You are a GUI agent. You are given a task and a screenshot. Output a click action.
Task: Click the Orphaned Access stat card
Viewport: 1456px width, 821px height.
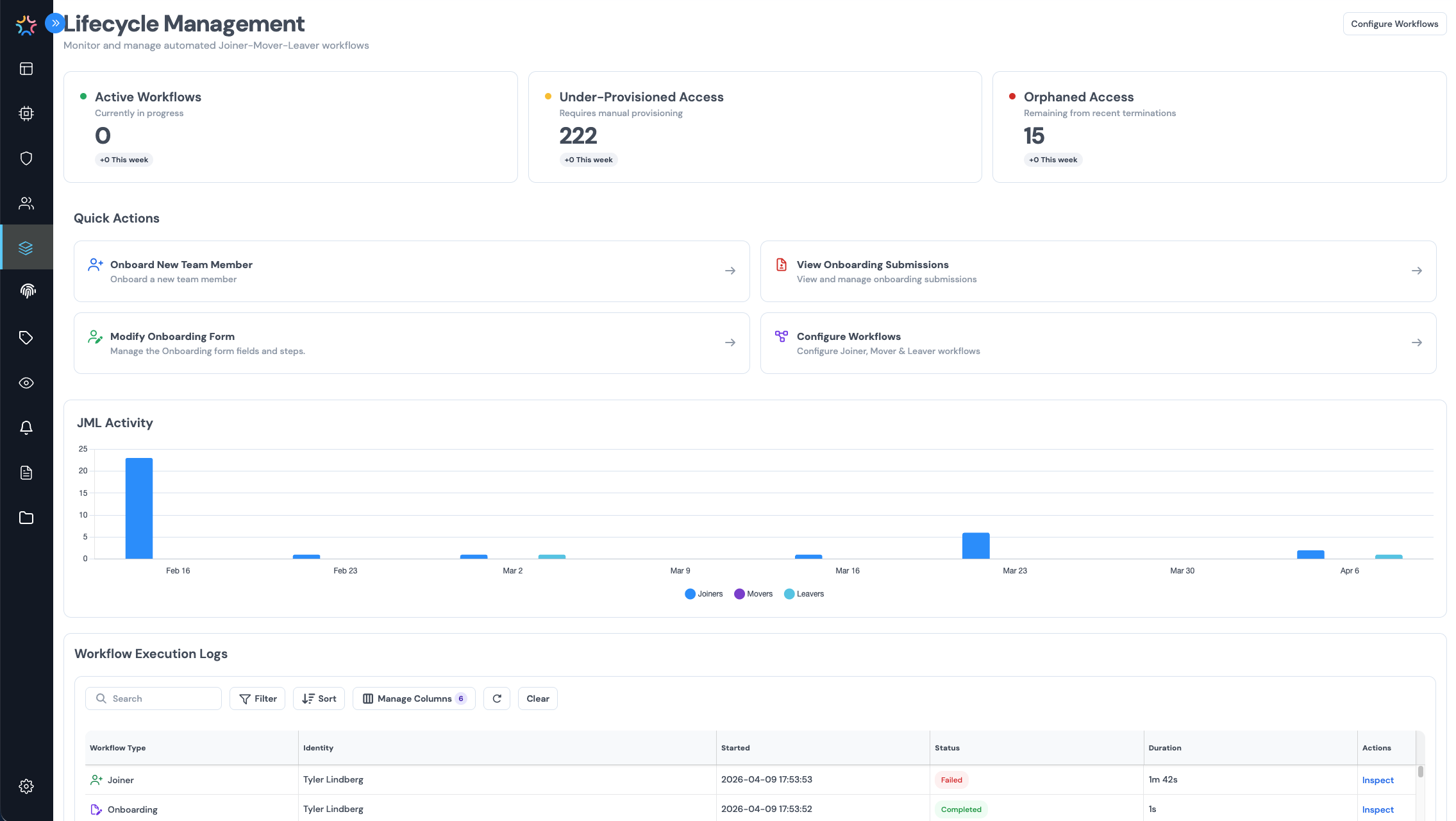tap(1219, 127)
